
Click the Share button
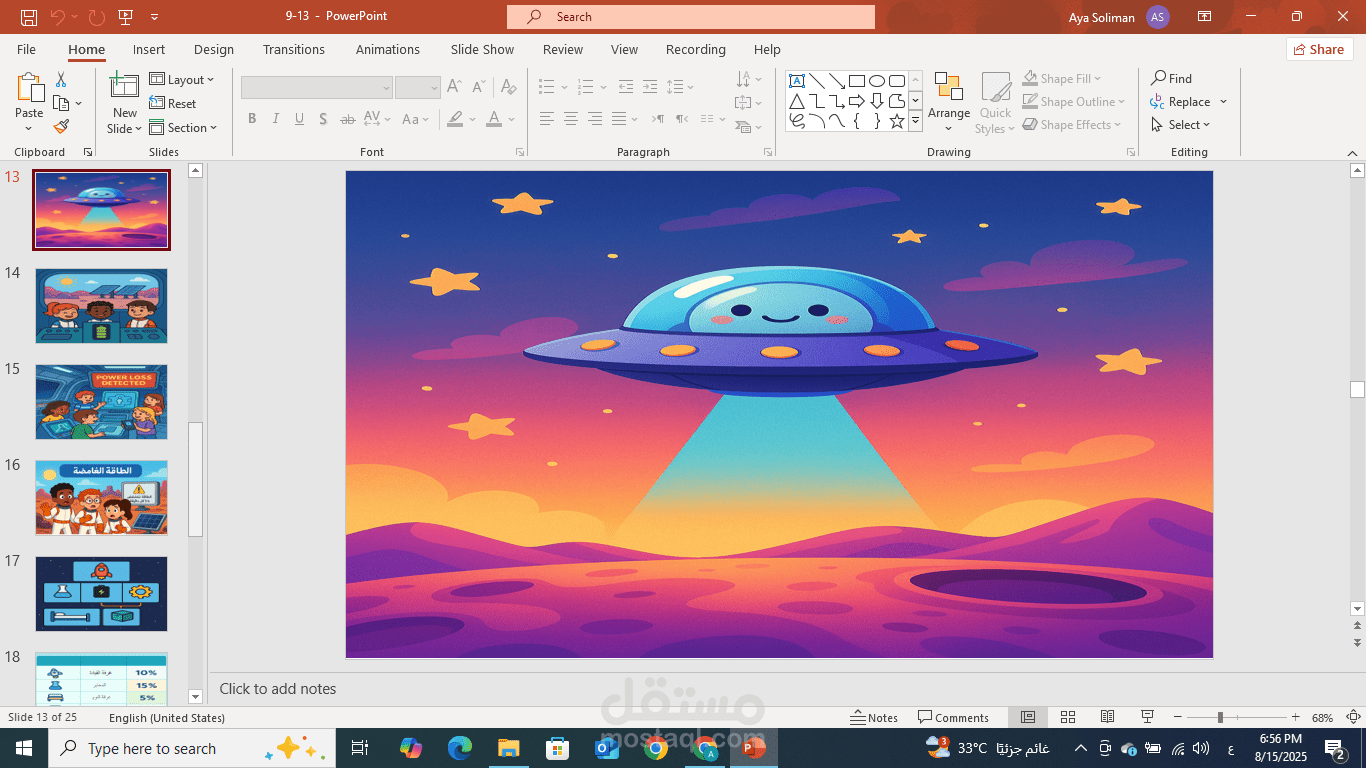point(1319,49)
